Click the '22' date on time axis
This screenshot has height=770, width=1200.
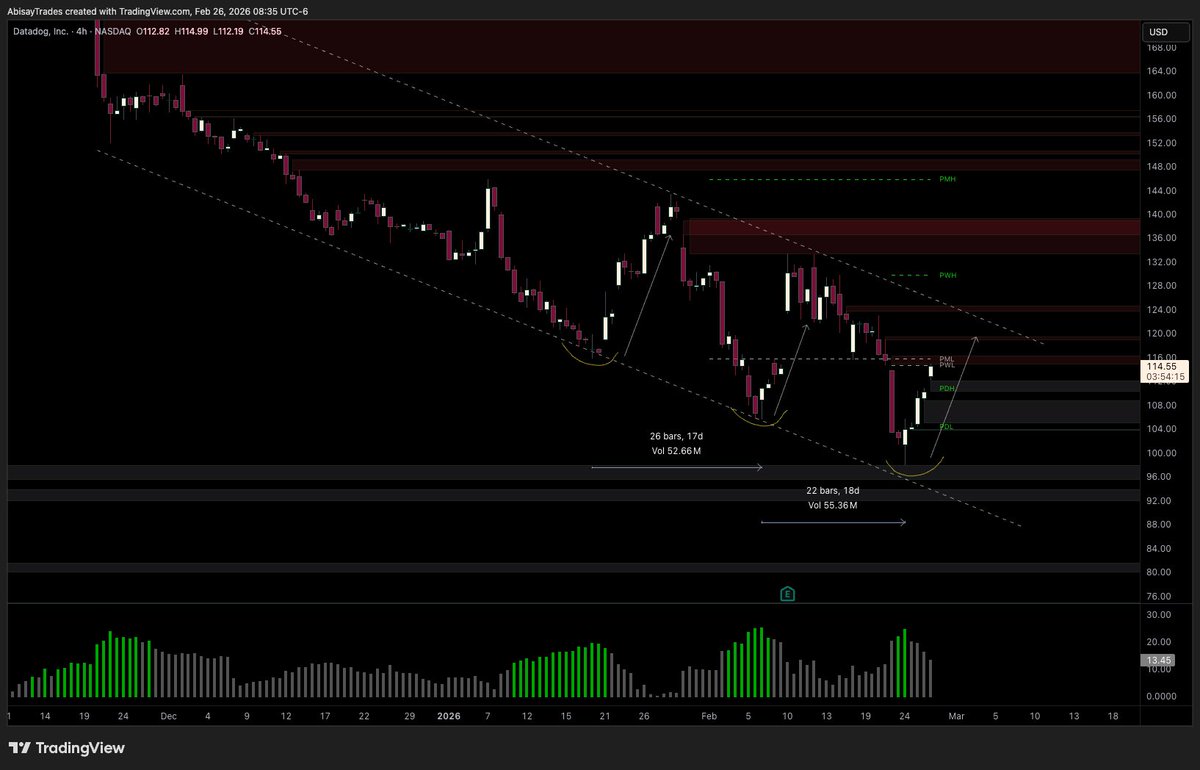364,716
